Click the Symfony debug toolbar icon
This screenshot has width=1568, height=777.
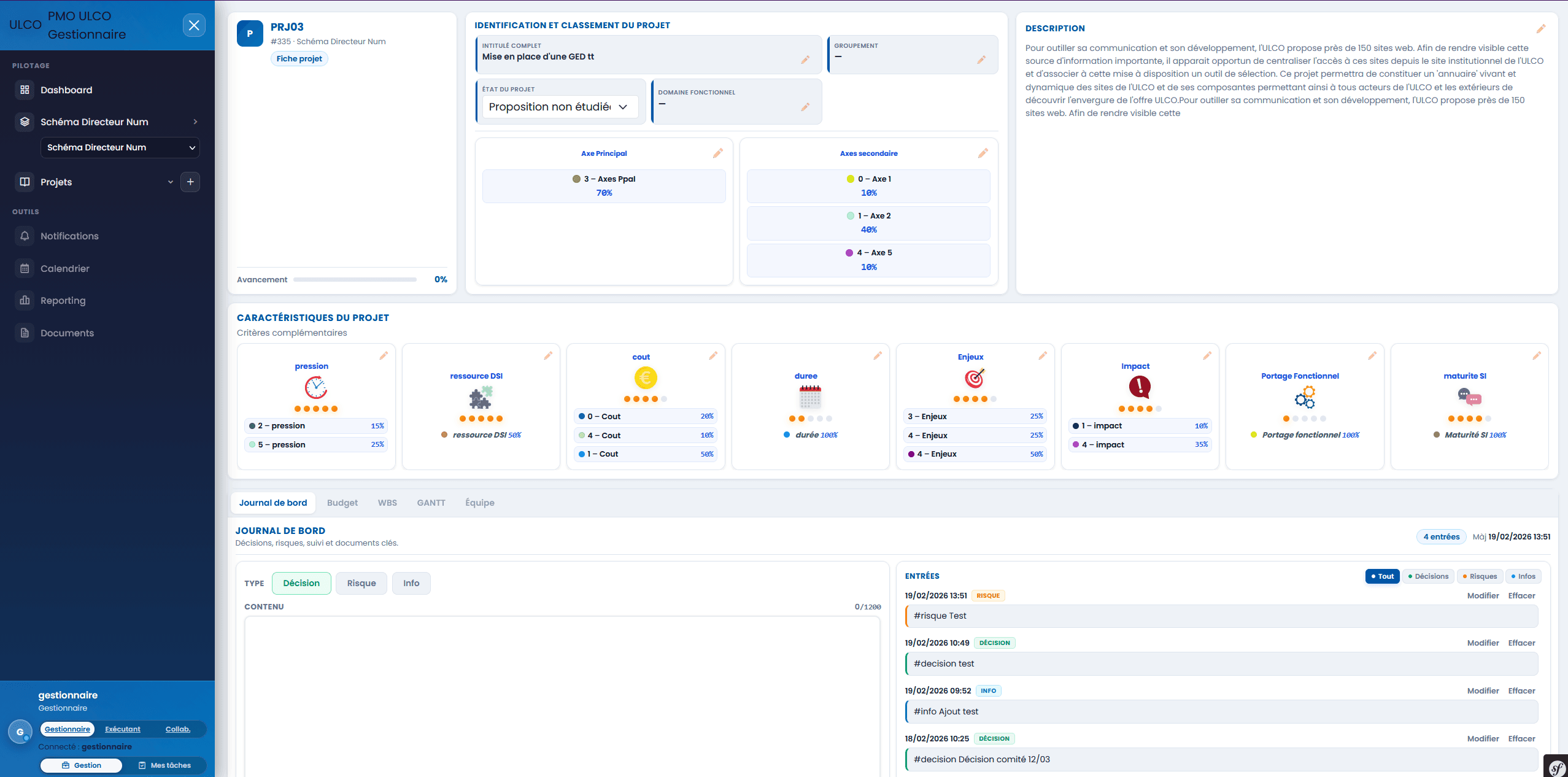point(1556,767)
